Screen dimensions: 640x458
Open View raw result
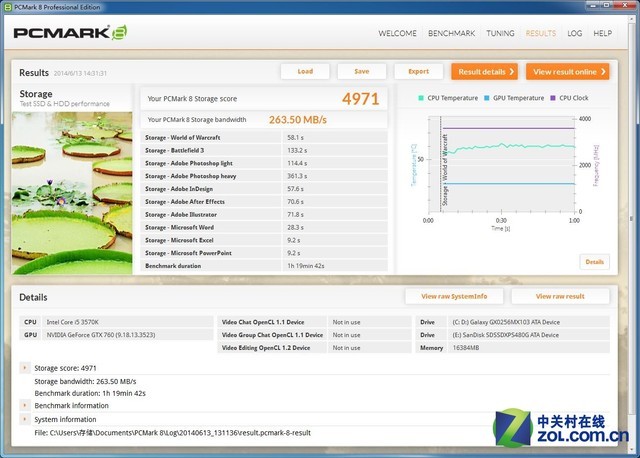pyautogui.click(x=560, y=296)
